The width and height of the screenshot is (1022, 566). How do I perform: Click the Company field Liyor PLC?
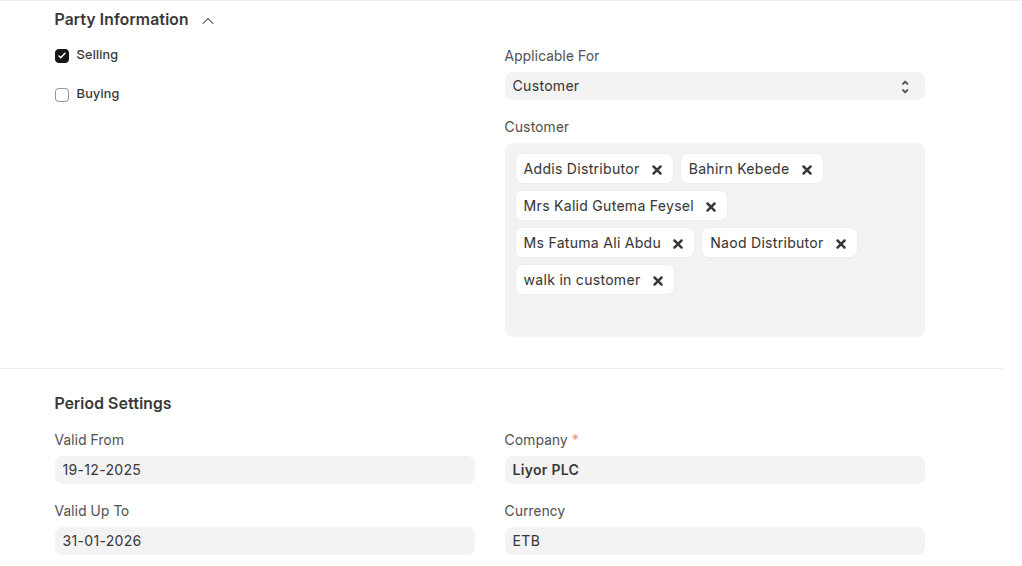714,470
